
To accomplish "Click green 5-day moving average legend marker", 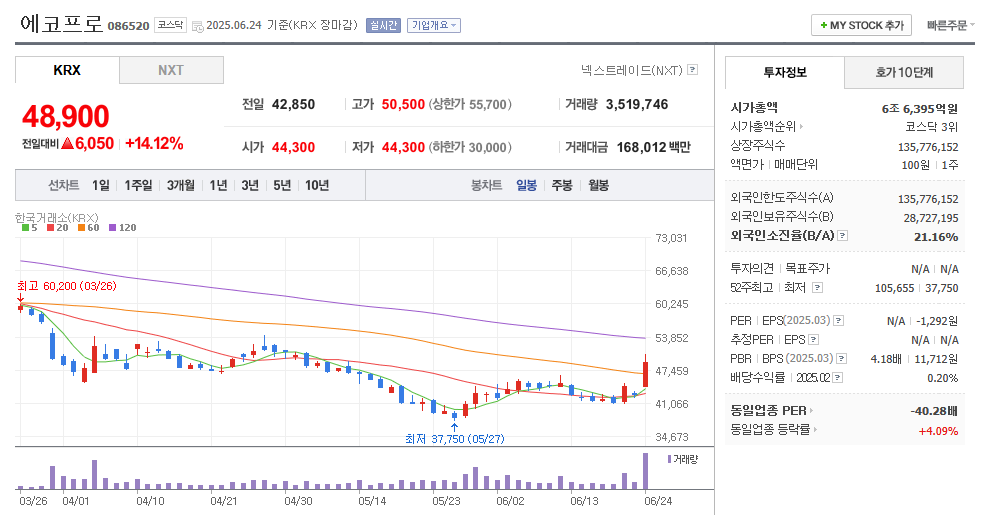I will tap(25, 228).
